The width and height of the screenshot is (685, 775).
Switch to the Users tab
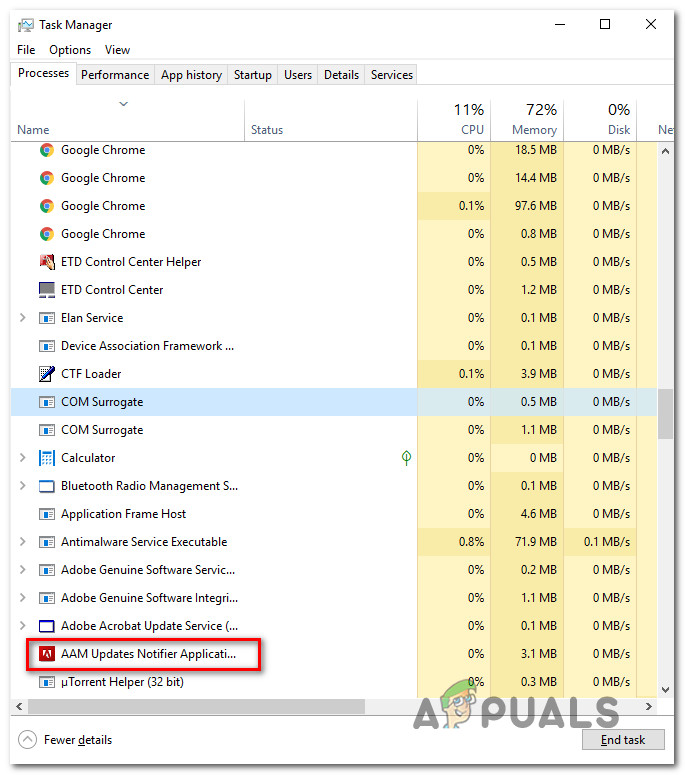click(x=298, y=75)
